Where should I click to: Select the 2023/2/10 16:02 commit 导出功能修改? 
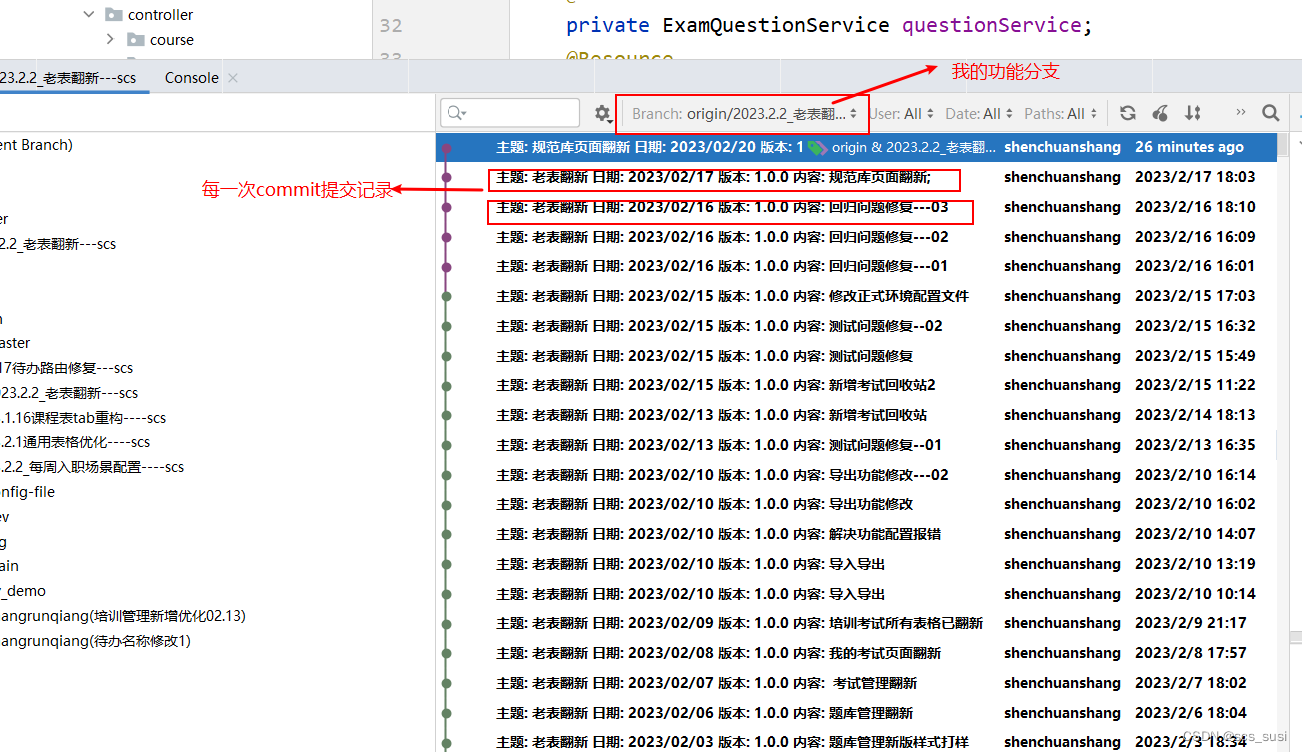[856, 504]
